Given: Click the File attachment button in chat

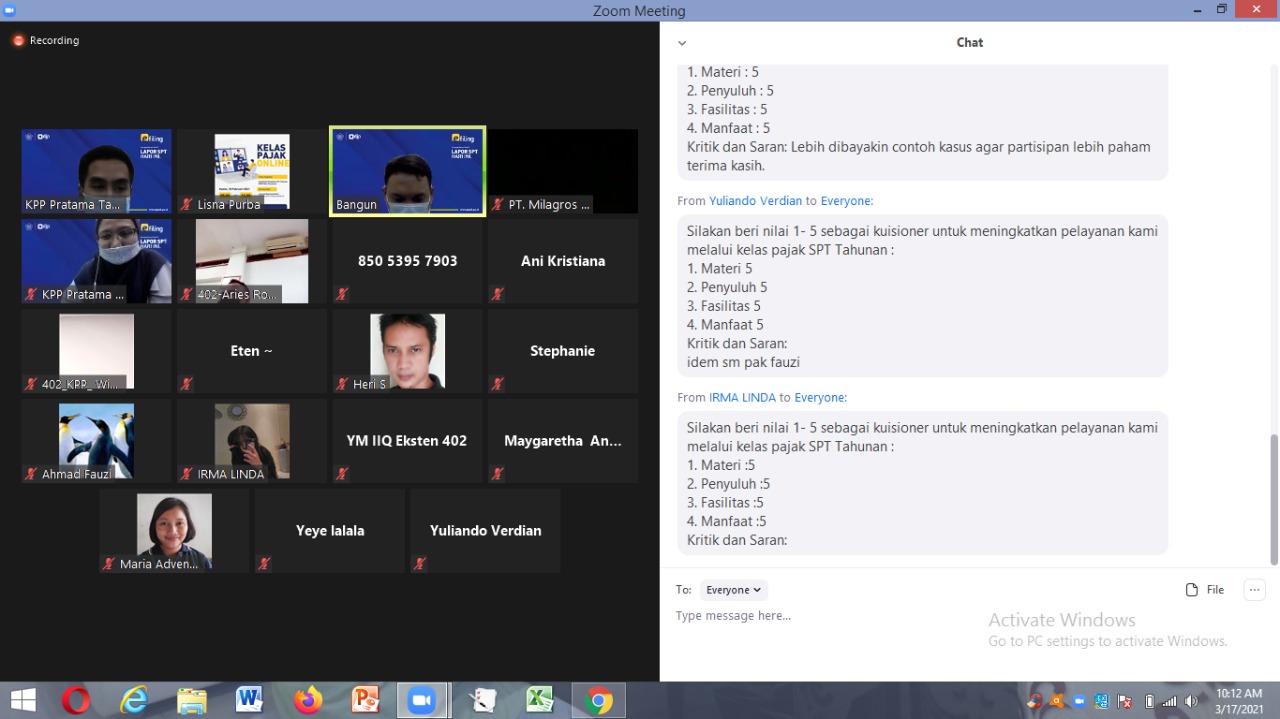Looking at the screenshot, I should pyautogui.click(x=1204, y=590).
